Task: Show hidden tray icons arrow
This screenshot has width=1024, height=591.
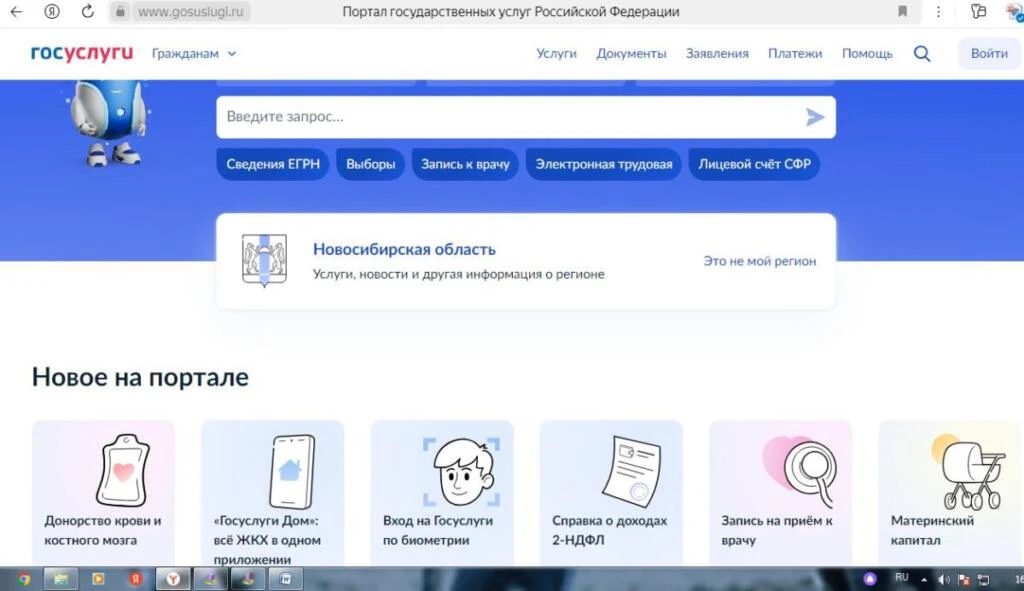Action: [924, 580]
